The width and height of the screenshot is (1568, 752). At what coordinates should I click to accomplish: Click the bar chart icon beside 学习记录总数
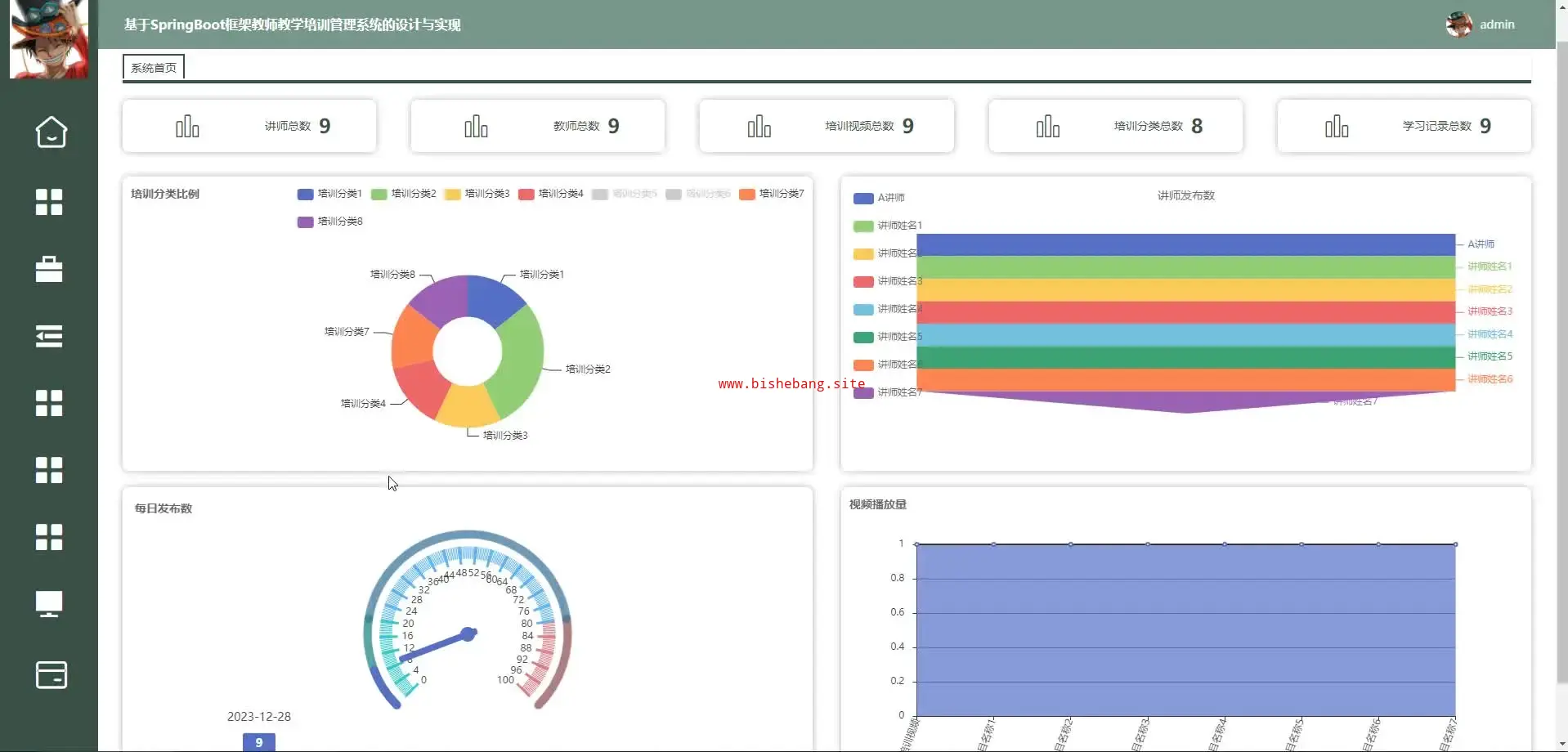click(1336, 127)
